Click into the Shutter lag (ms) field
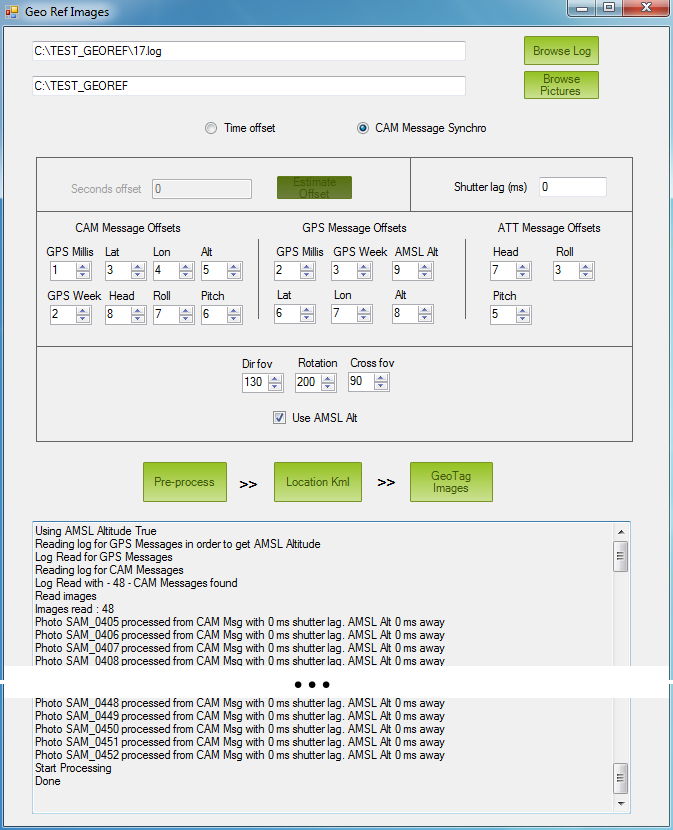This screenshot has height=830, width=673. (x=572, y=187)
